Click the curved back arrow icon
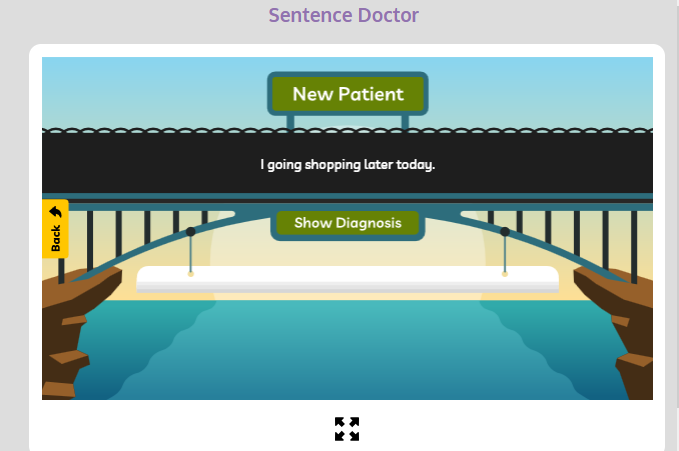The image size is (679, 451). (x=55, y=212)
